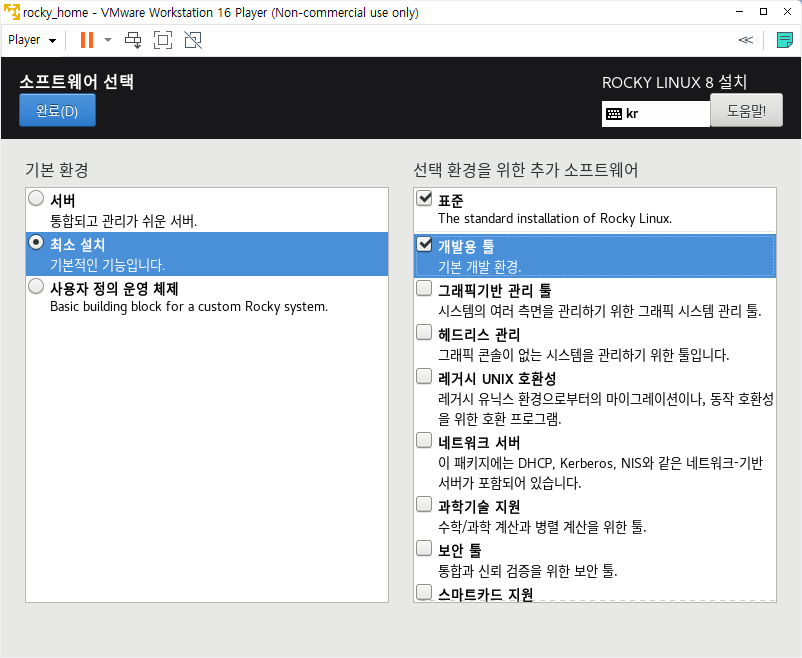
Task: Minimize the VMware Player window
Action: click(x=739, y=12)
